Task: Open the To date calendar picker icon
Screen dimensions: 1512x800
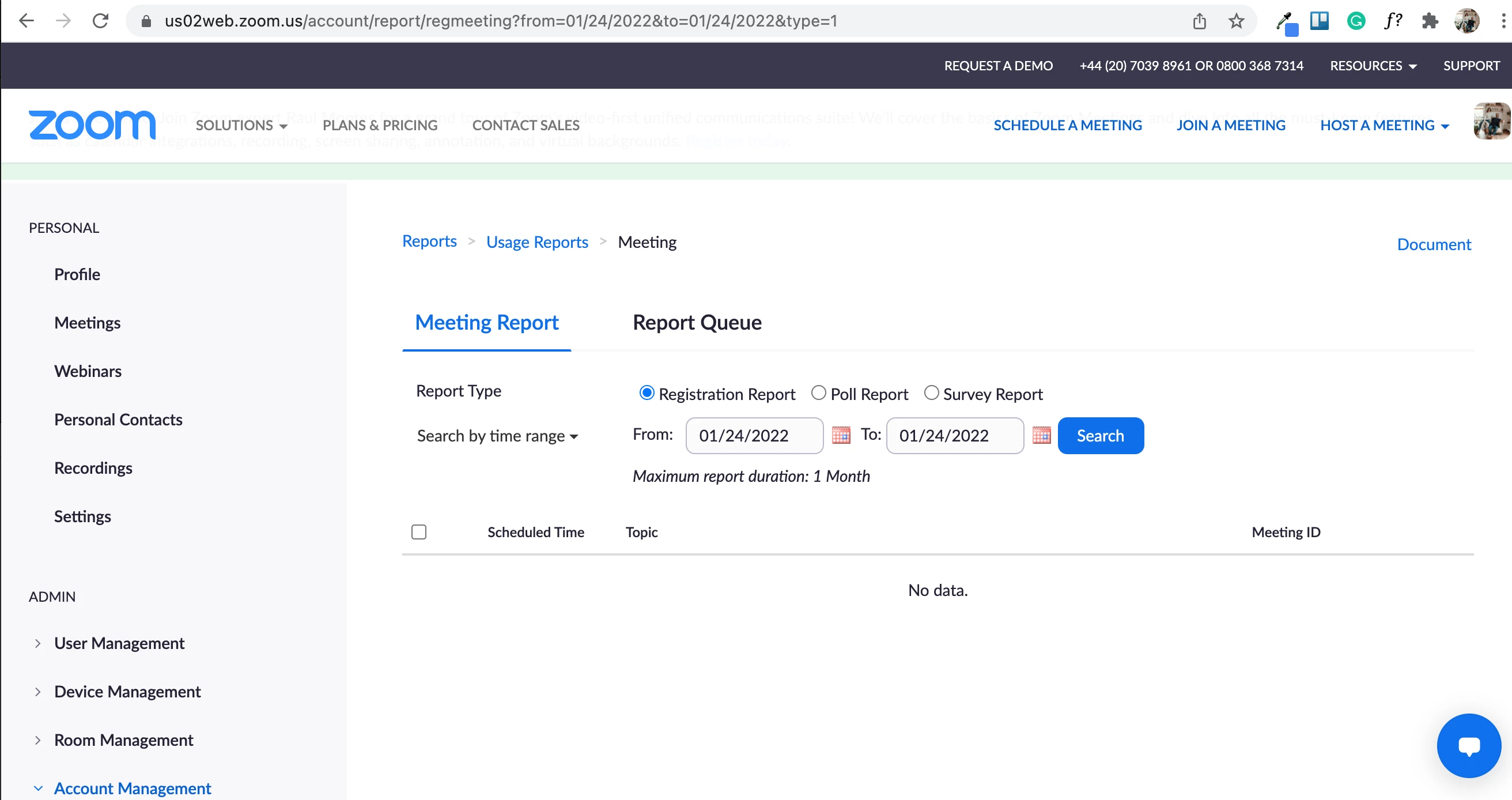Action: pyautogui.click(x=1041, y=435)
